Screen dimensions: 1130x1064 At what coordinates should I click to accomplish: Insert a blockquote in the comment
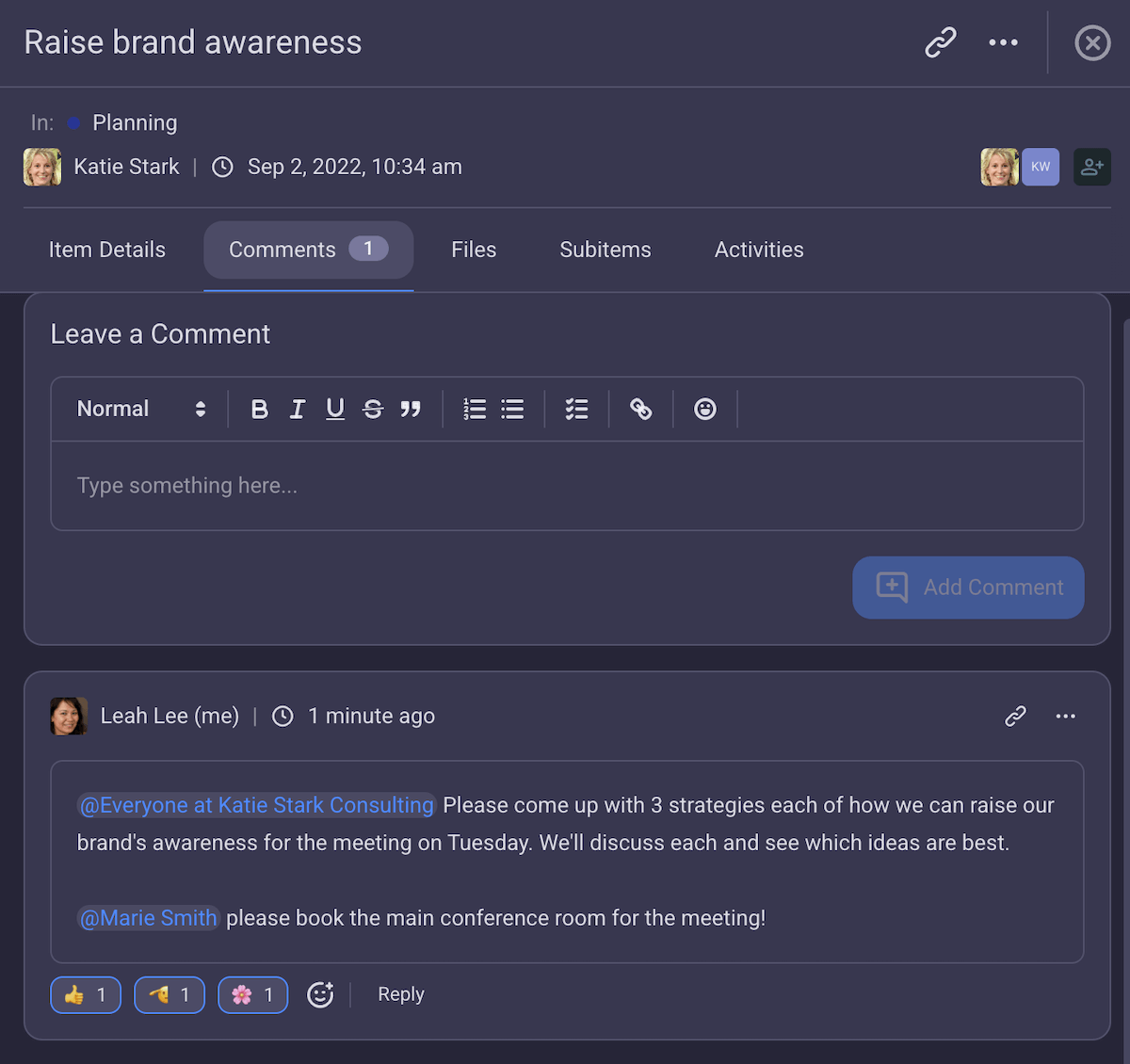(x=411, y=409)
